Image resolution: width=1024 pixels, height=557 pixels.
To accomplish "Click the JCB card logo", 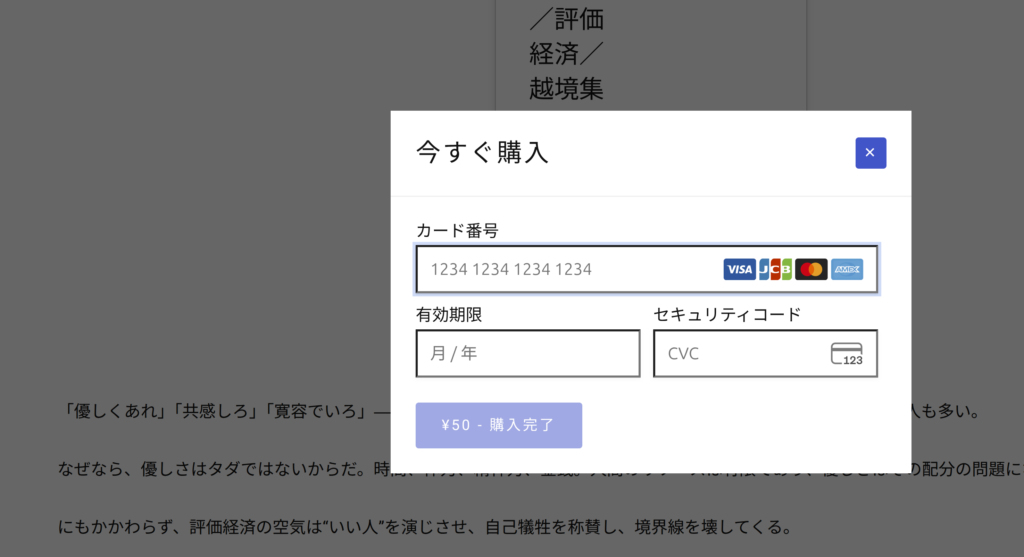I will [x=775, y=269].
